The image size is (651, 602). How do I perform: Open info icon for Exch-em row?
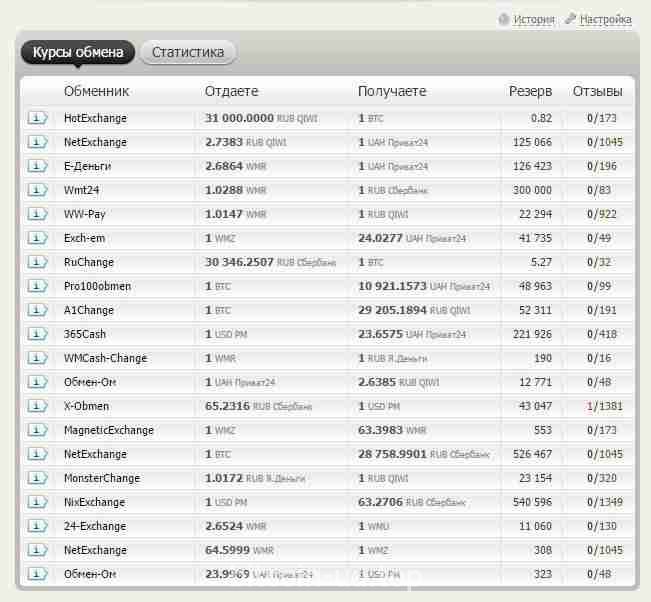(x=37, y=238)
